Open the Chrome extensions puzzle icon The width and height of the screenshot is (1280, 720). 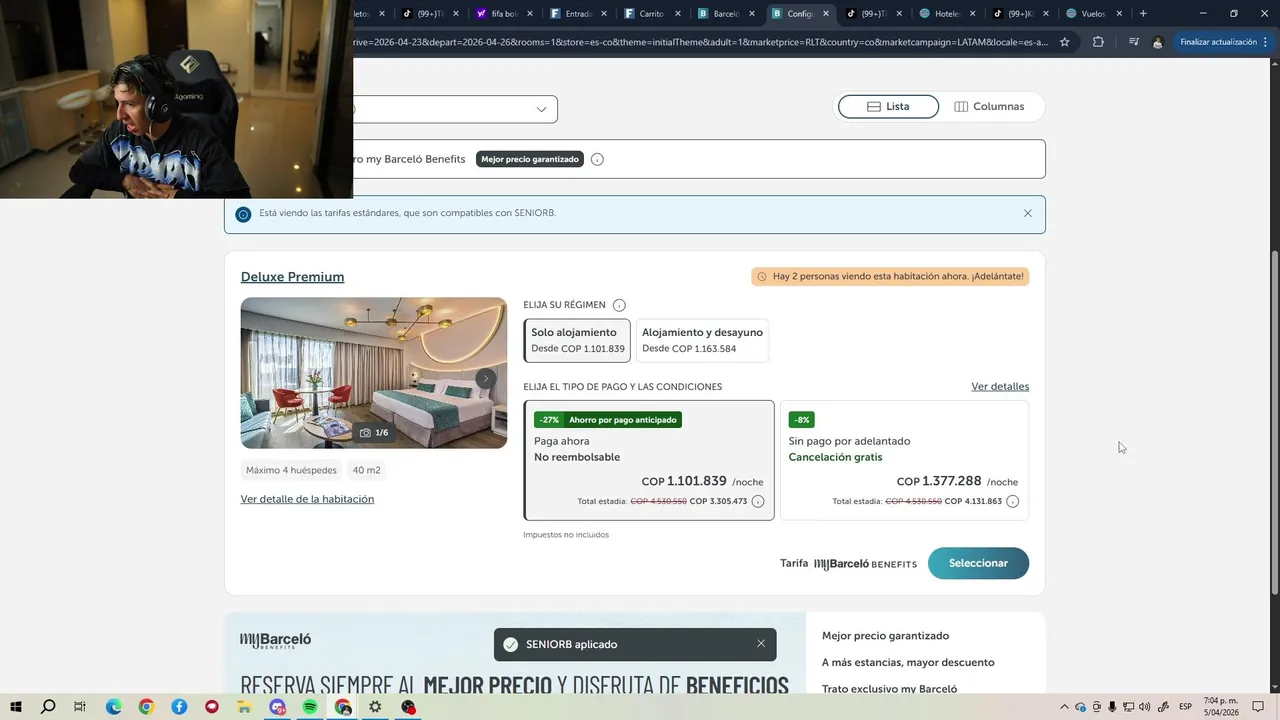click(x=1098, y=42)
